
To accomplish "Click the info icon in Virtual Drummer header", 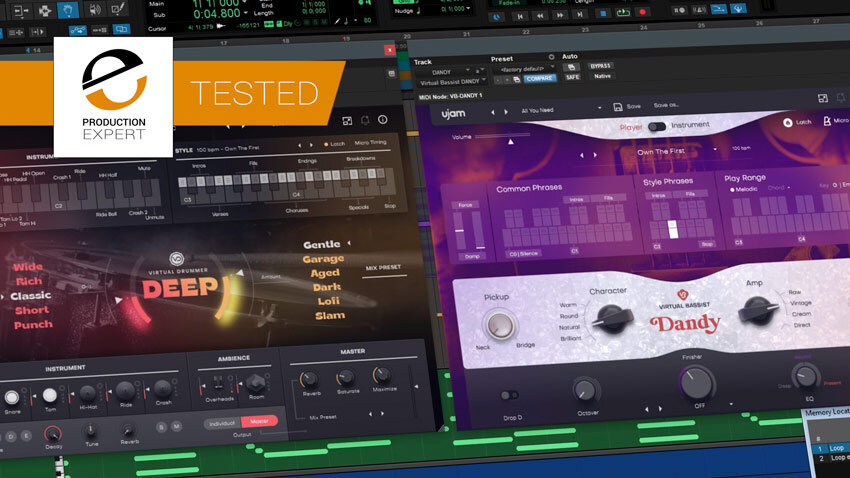I will click(x=383, y=119).
